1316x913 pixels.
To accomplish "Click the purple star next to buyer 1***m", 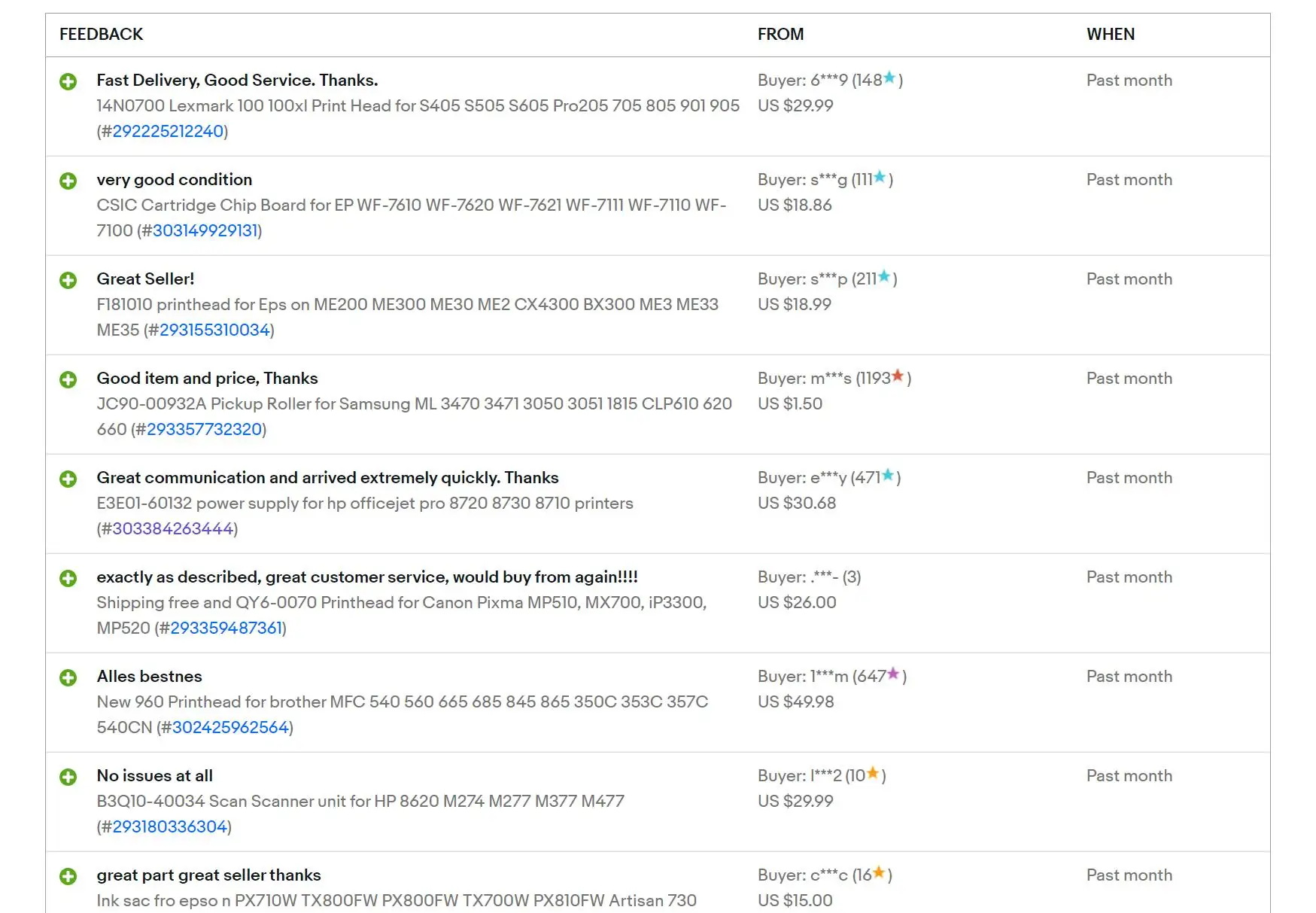I will 893,674.
